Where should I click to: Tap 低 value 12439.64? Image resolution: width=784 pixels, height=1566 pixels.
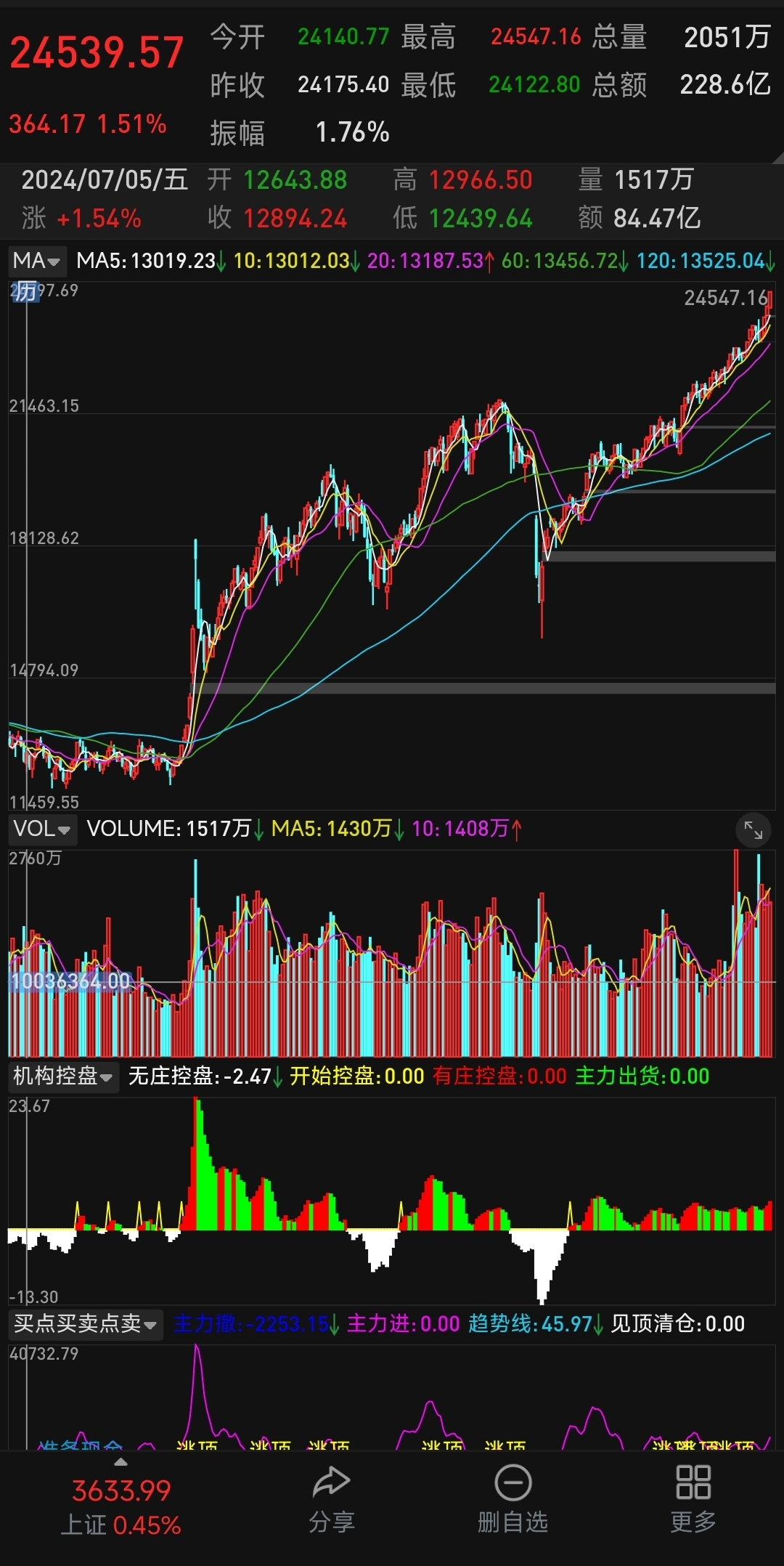(481, 219)
